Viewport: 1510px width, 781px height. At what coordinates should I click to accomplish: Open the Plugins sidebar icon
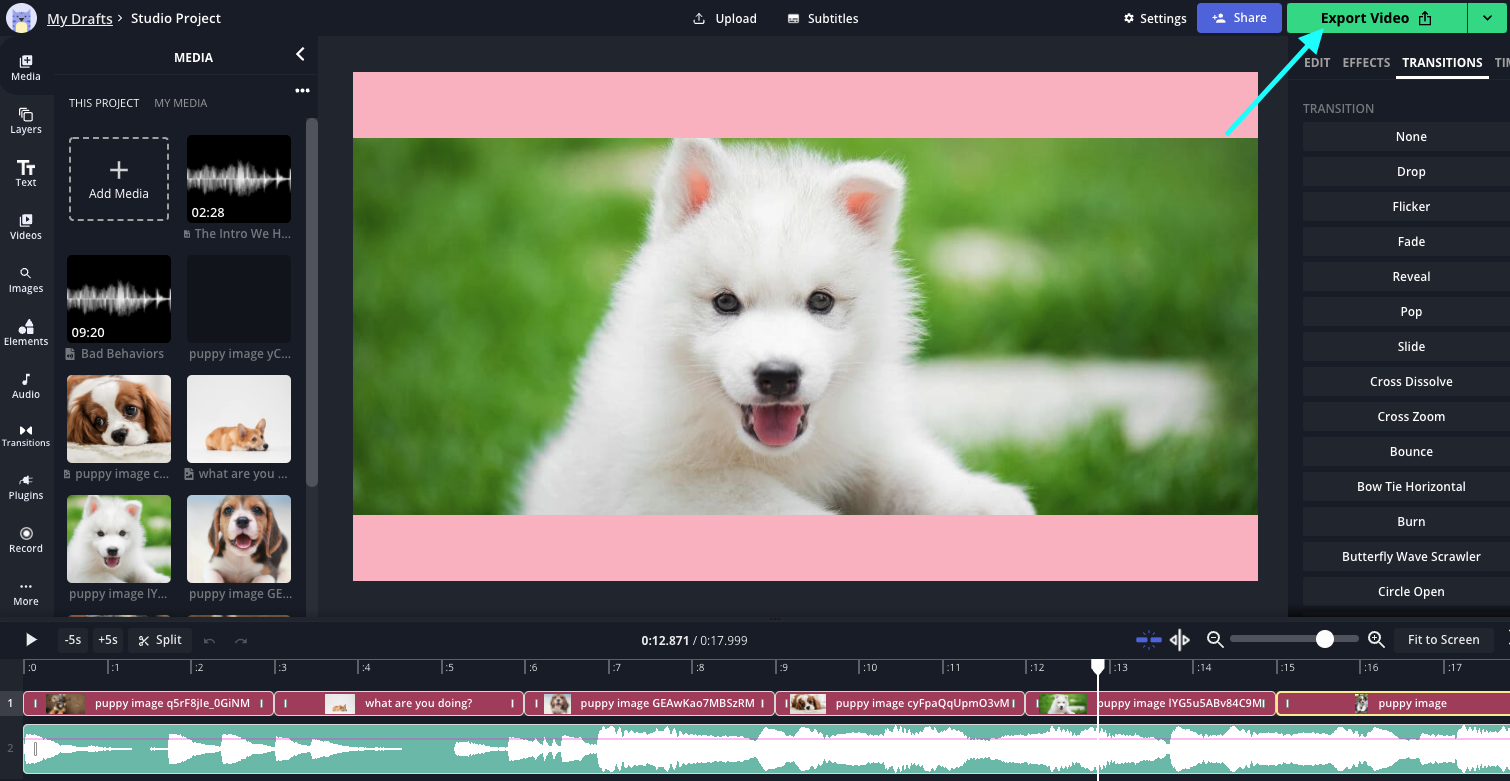coord(26,487)
